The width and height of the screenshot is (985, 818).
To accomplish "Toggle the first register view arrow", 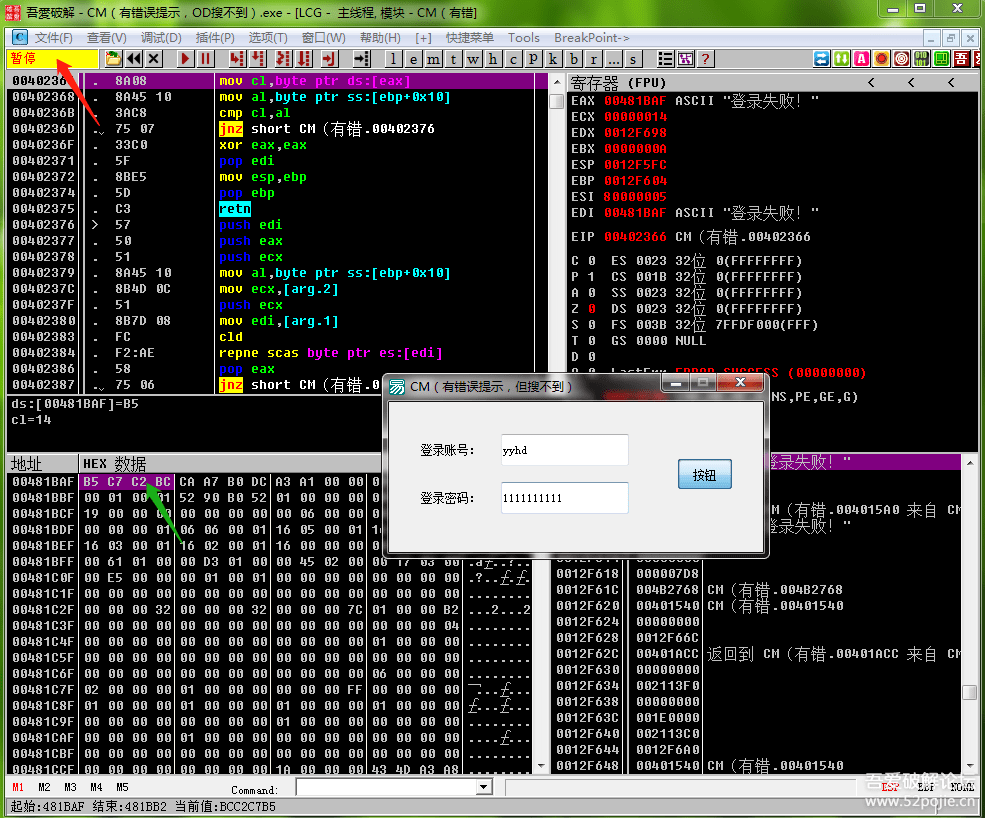I will click(871, 83).
